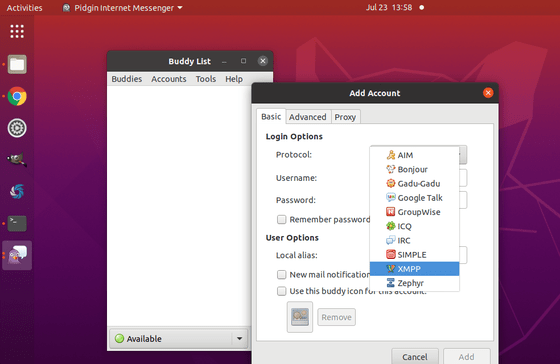Viewport: 560px width, 364px height.
Task: Open the Available status dropdown arrow
Action: click(239, 338)
